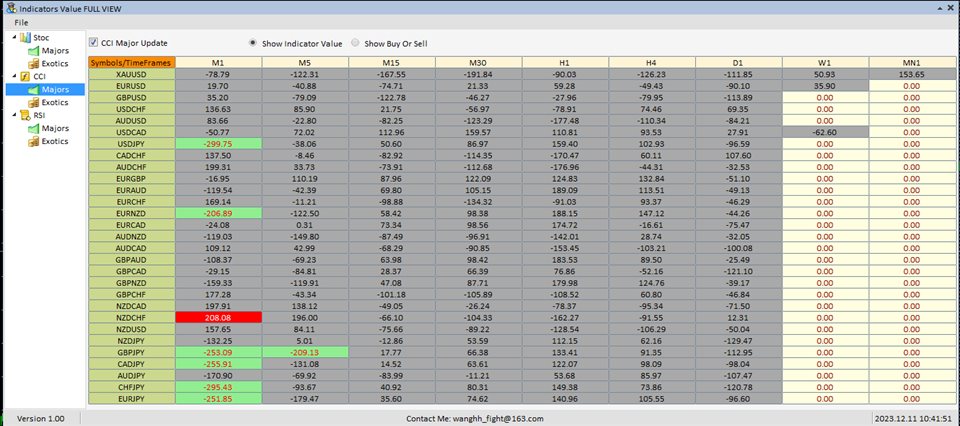This screenshot has height=426, width=960.
Task: Click the Exotics icon under Stoc
Action: [x=34, y=64]
